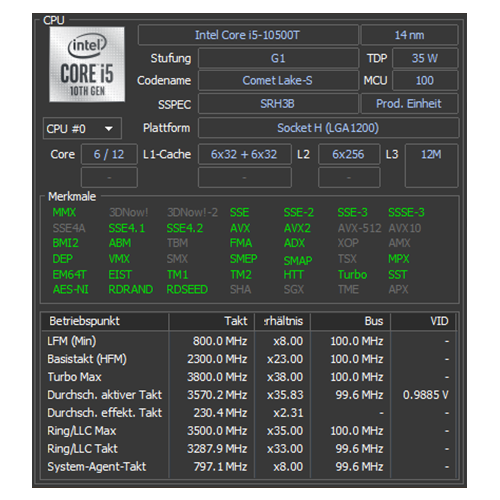
Task: Click the SST feature flag
Action: (398, 275)
